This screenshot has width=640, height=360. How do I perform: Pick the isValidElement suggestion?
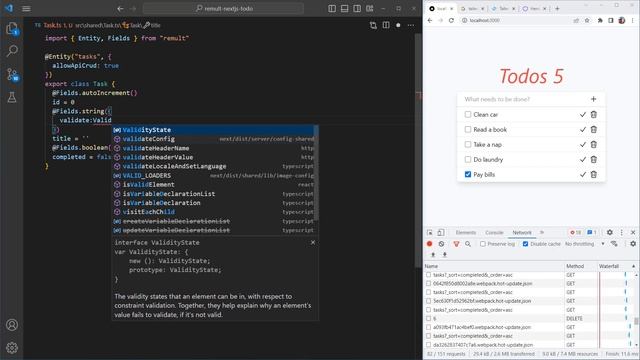pos(214,184)
